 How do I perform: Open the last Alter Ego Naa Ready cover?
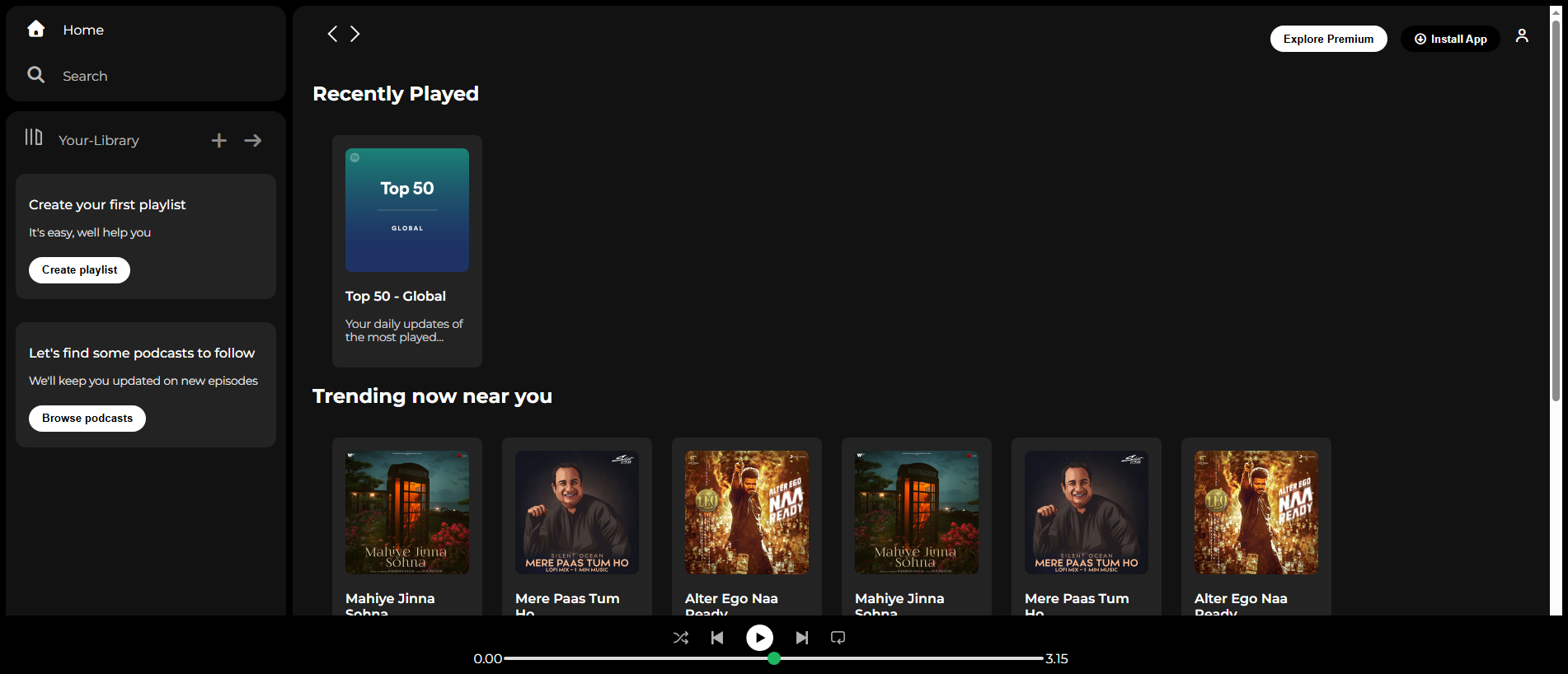pyautogui.click(x=1256, y=513)
